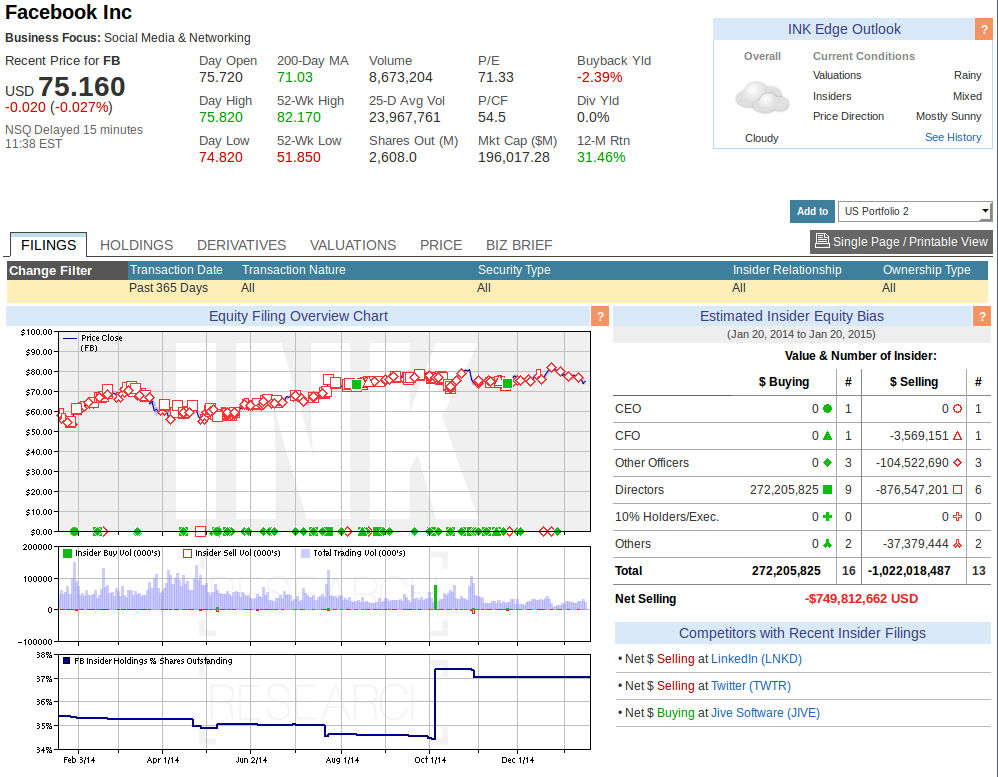Open help for Equity Filing Overview Chart

coord(600,316)
